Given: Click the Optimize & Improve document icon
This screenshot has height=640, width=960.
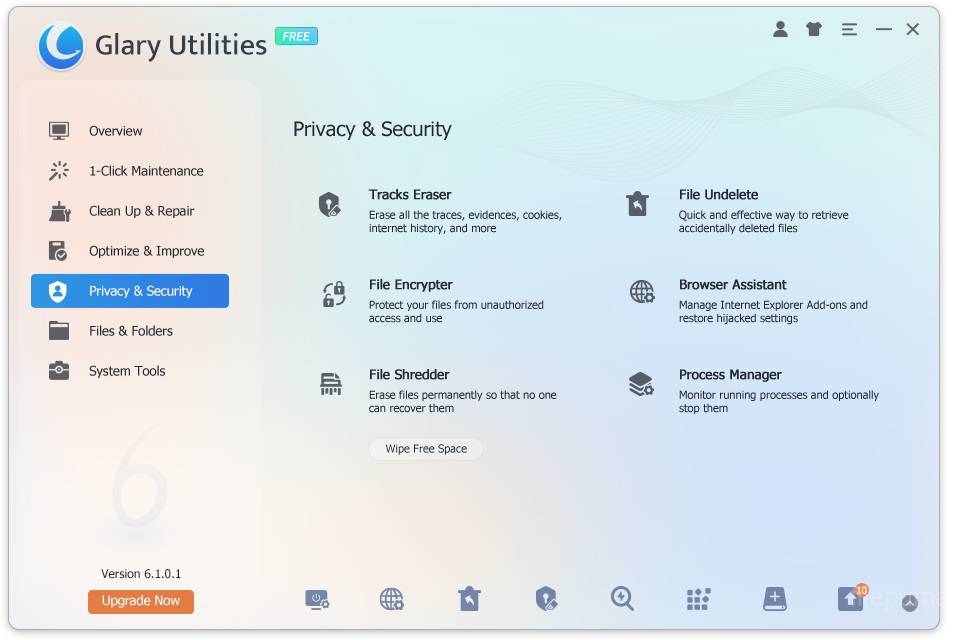Looking at the screenshot, I should (x=58, y=251).
